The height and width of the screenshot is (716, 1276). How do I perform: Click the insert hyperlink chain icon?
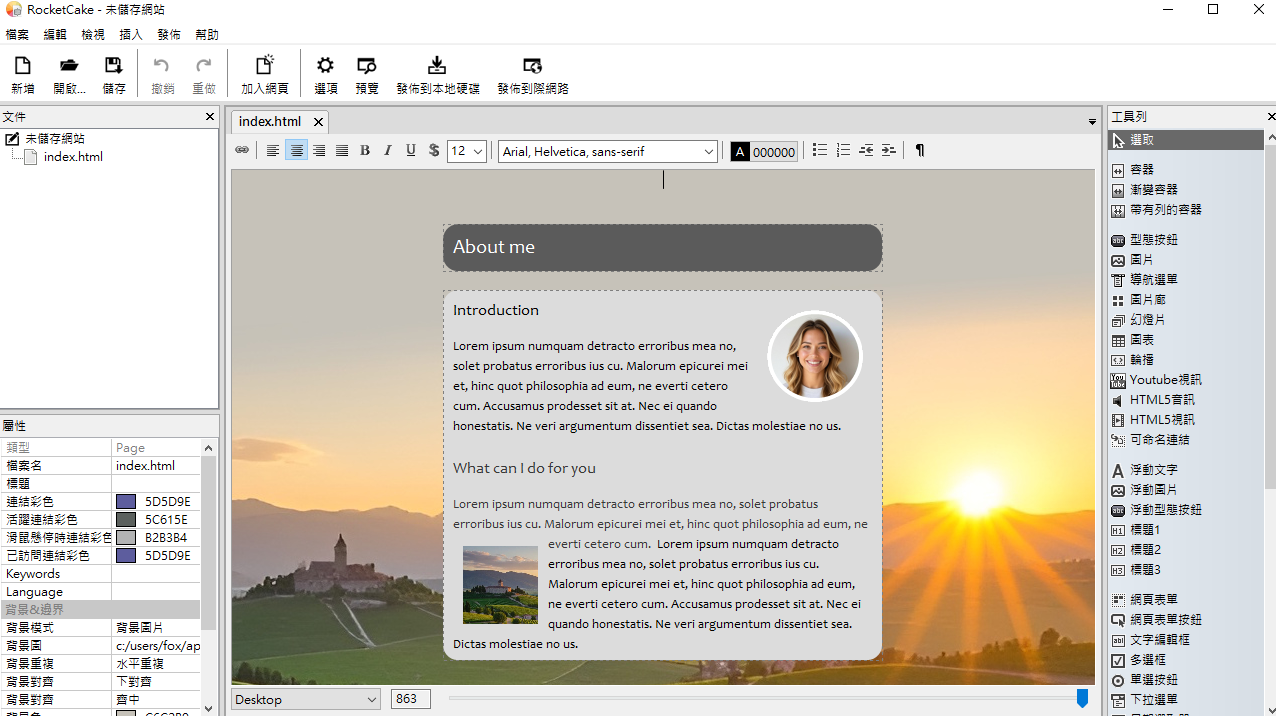[242, 151]
